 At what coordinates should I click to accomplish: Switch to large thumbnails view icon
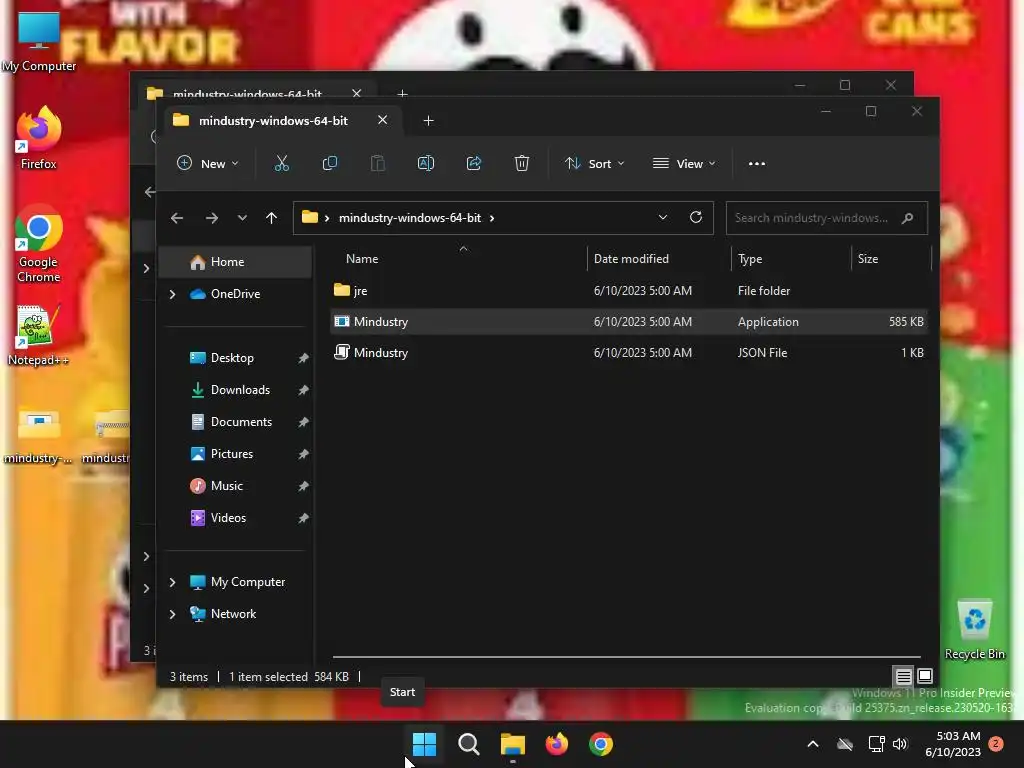point(925,676)
